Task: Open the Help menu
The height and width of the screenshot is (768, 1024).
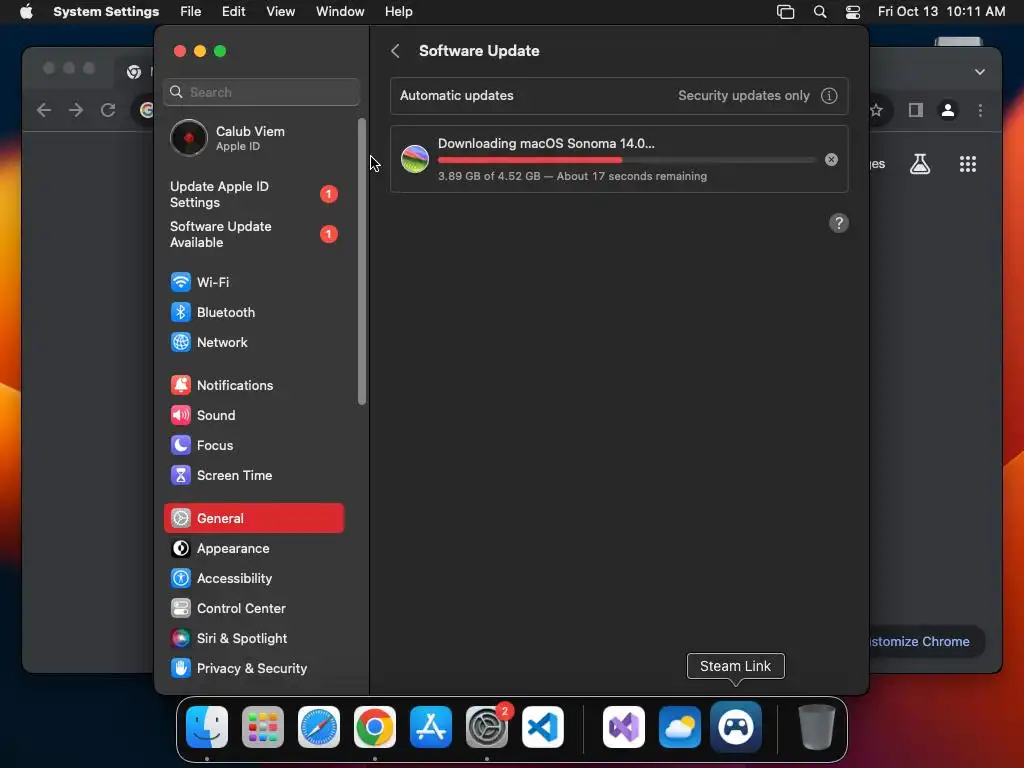Action: click(398, 12)
